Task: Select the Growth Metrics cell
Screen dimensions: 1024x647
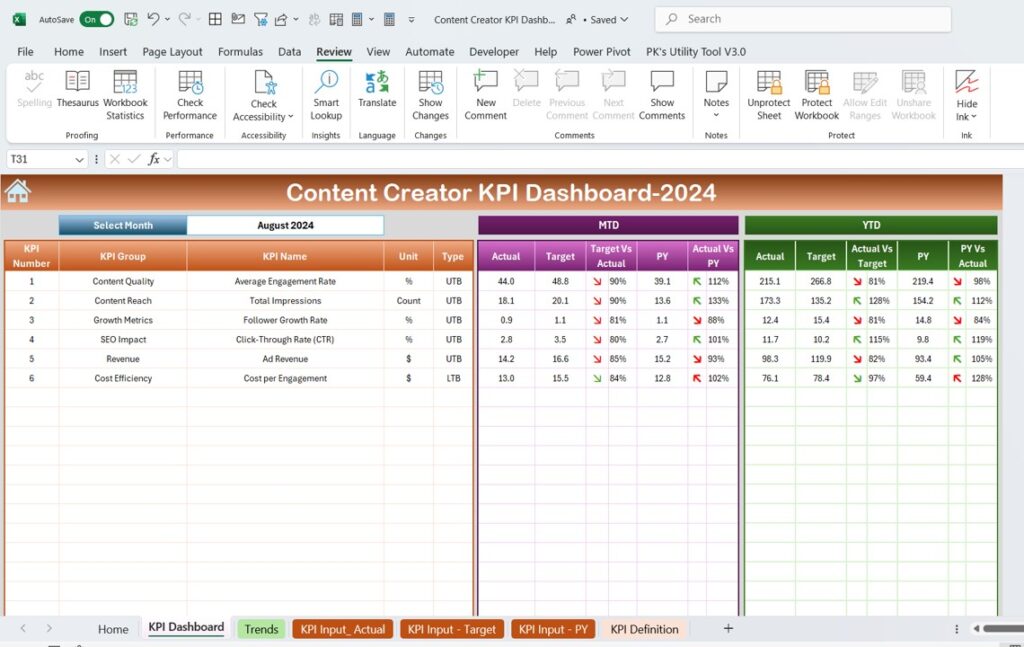Action: pos(123,320)
